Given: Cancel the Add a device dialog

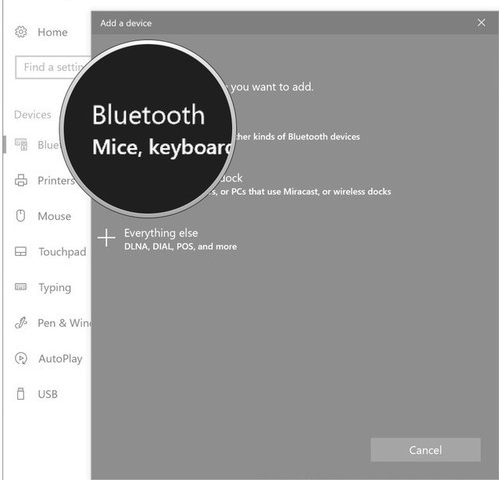Looking at the screenshot, I should tap(426, 450).
